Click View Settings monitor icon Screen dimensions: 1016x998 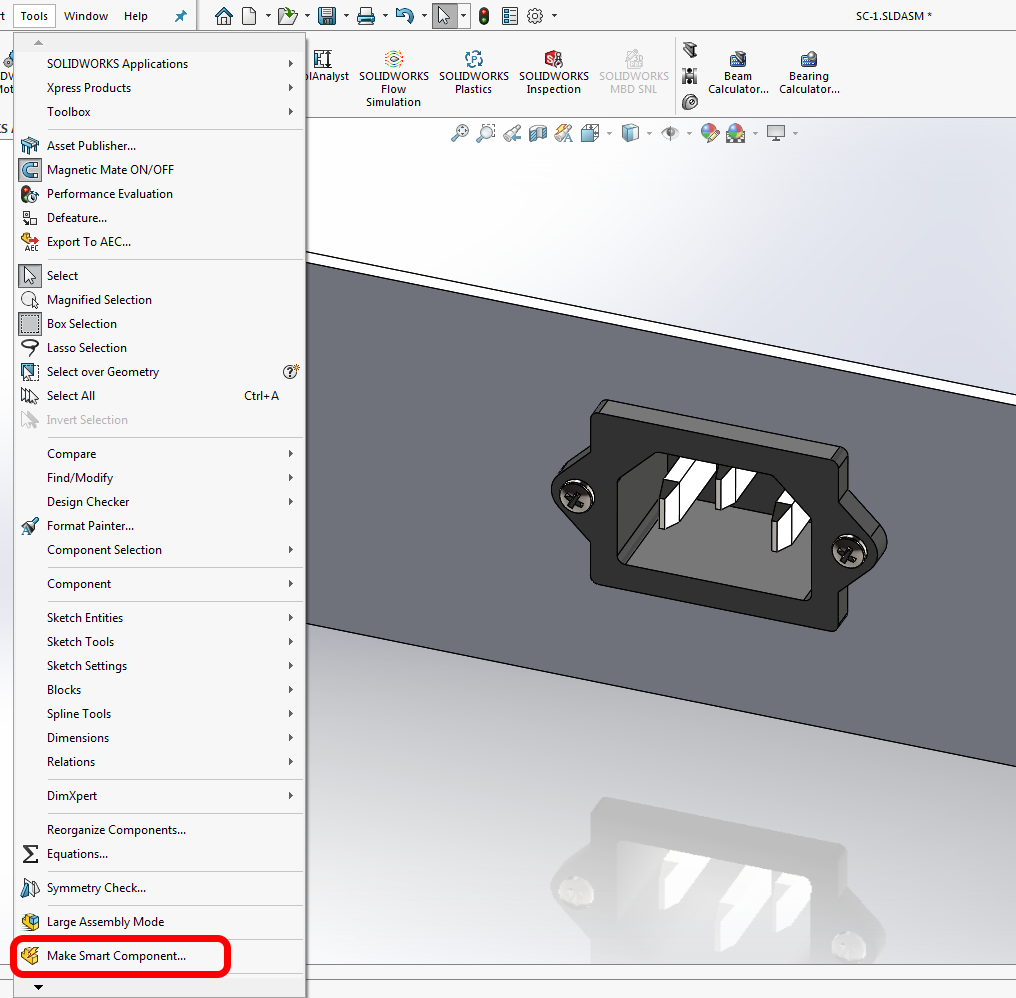tap(776, 133)
